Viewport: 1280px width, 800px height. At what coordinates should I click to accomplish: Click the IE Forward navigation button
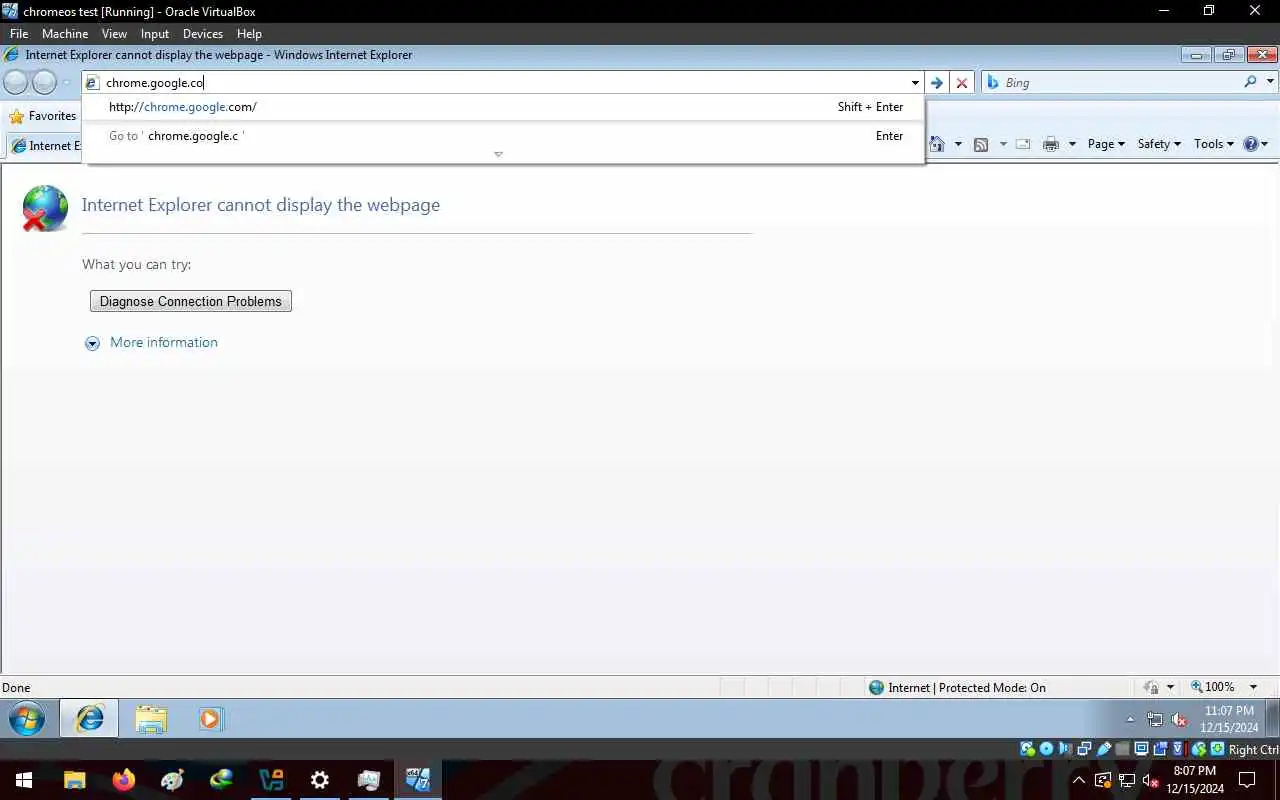pos(44,83)
